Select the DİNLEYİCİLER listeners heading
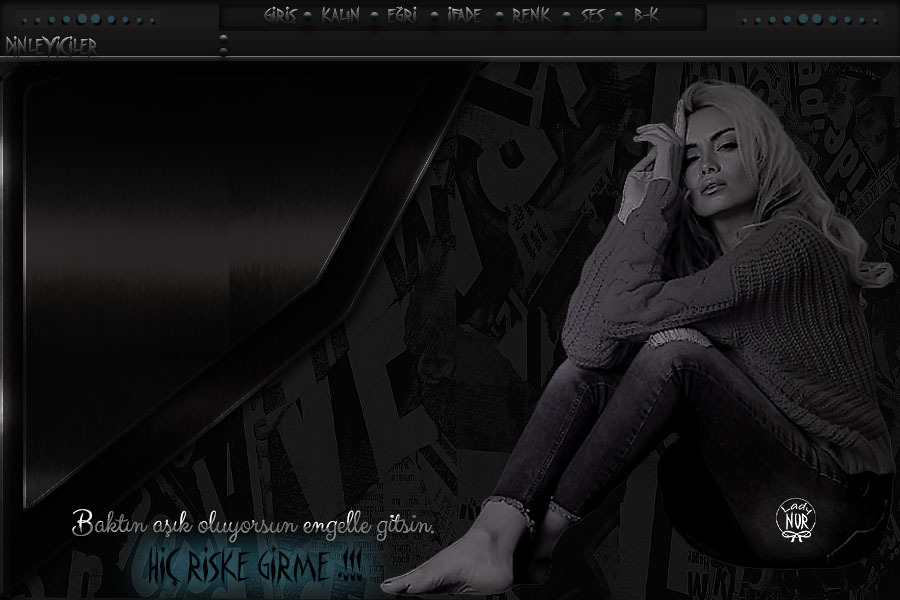 tap(50, 46)
